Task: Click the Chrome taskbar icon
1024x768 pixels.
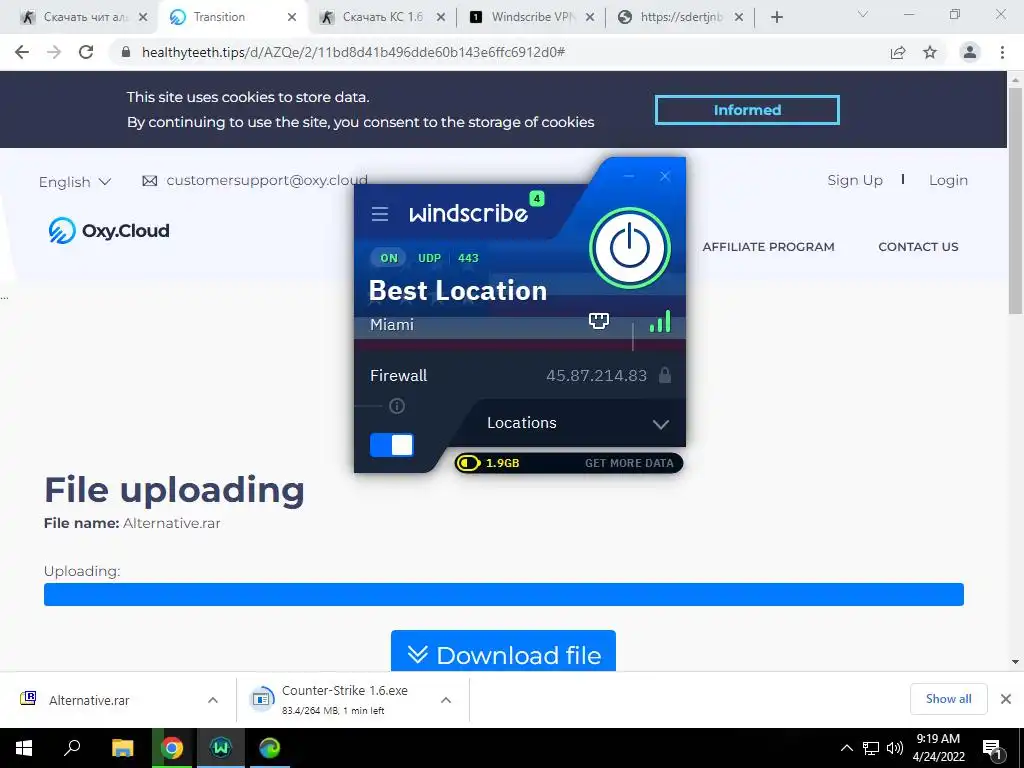Action: (x=172, y=748)
